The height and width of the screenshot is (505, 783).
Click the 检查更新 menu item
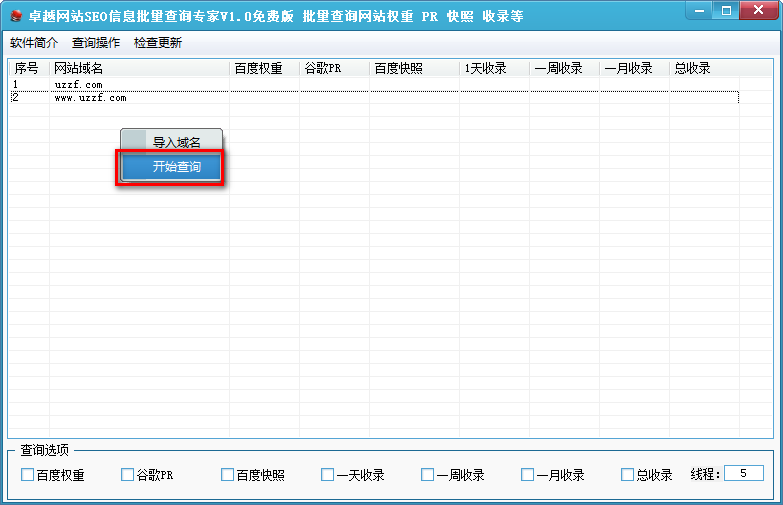158,43
